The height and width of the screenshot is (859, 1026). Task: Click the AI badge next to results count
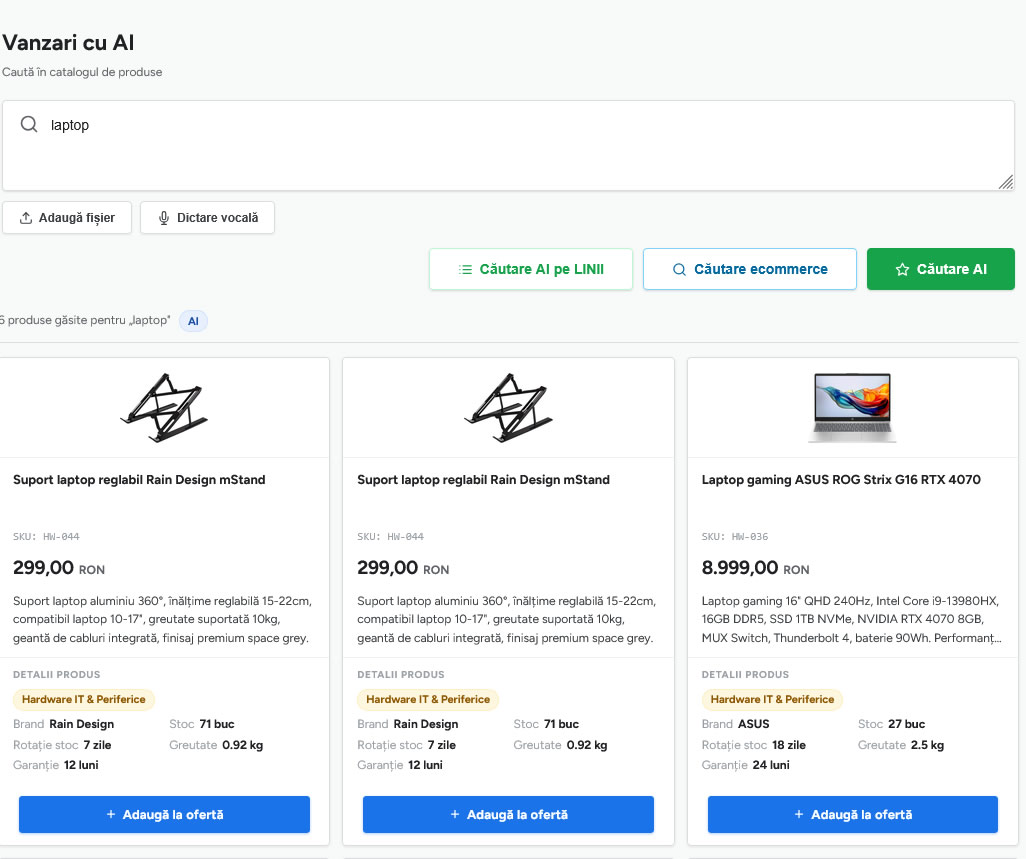[x=193, y=321]
